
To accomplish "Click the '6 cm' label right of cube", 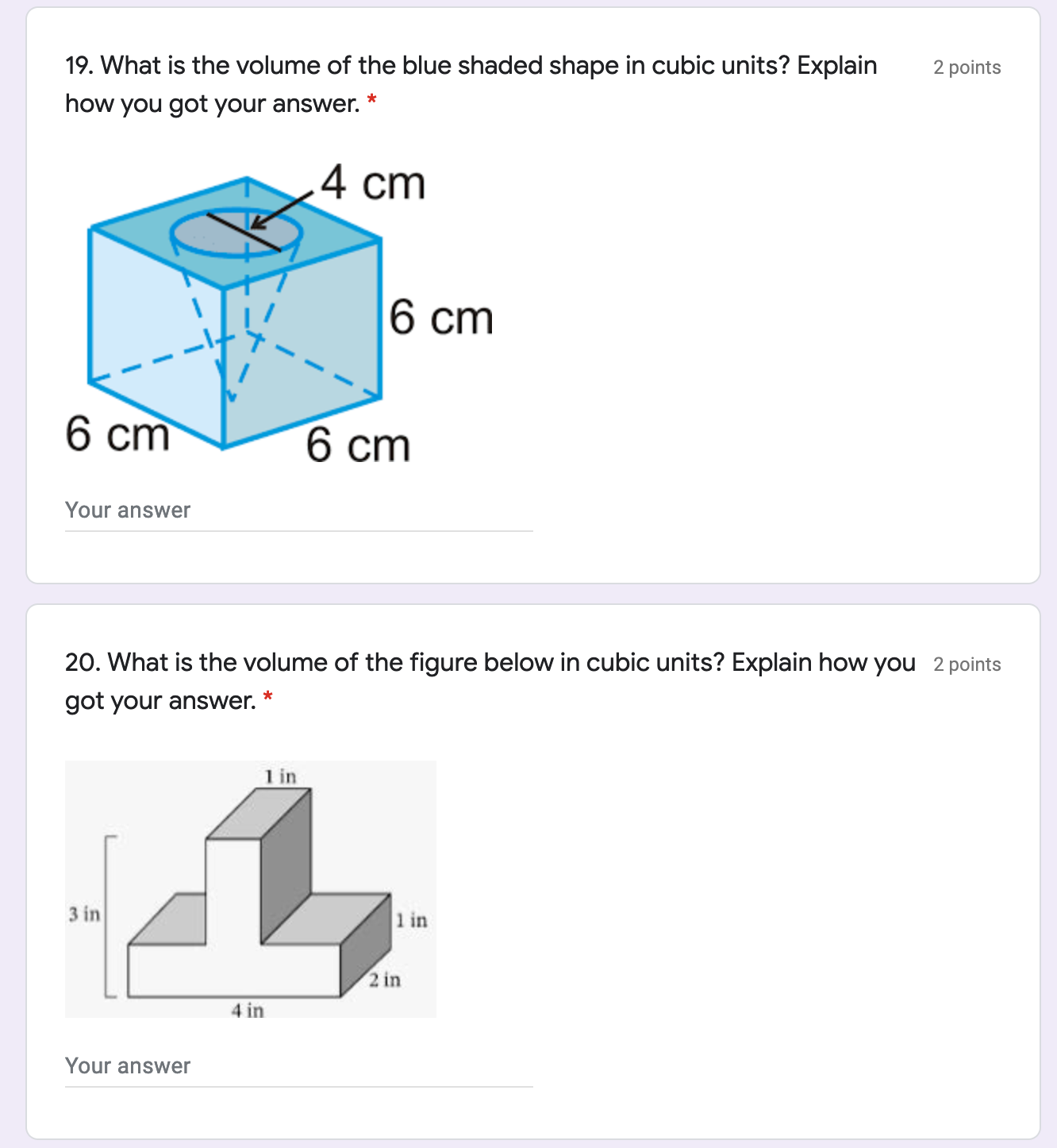I will pyautogui.click(x=441, y=318).
